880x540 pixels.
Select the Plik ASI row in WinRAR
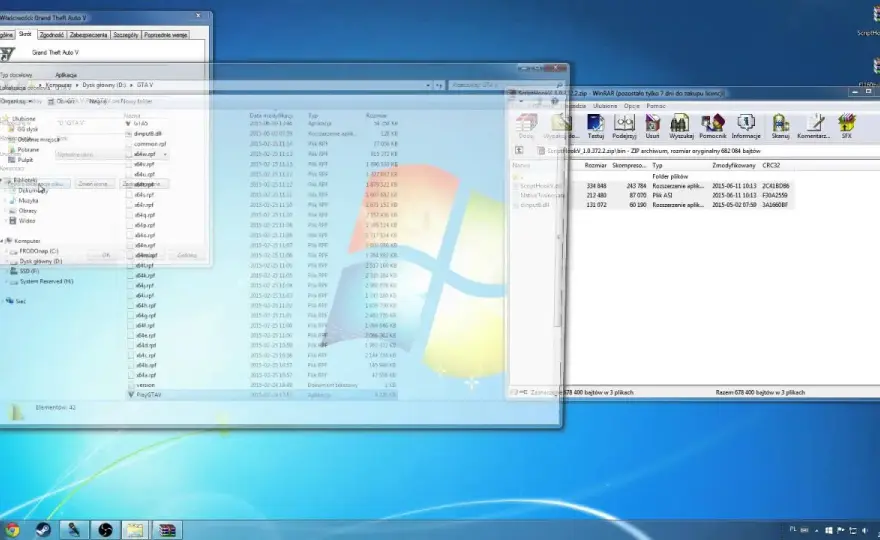pos(651,195)
